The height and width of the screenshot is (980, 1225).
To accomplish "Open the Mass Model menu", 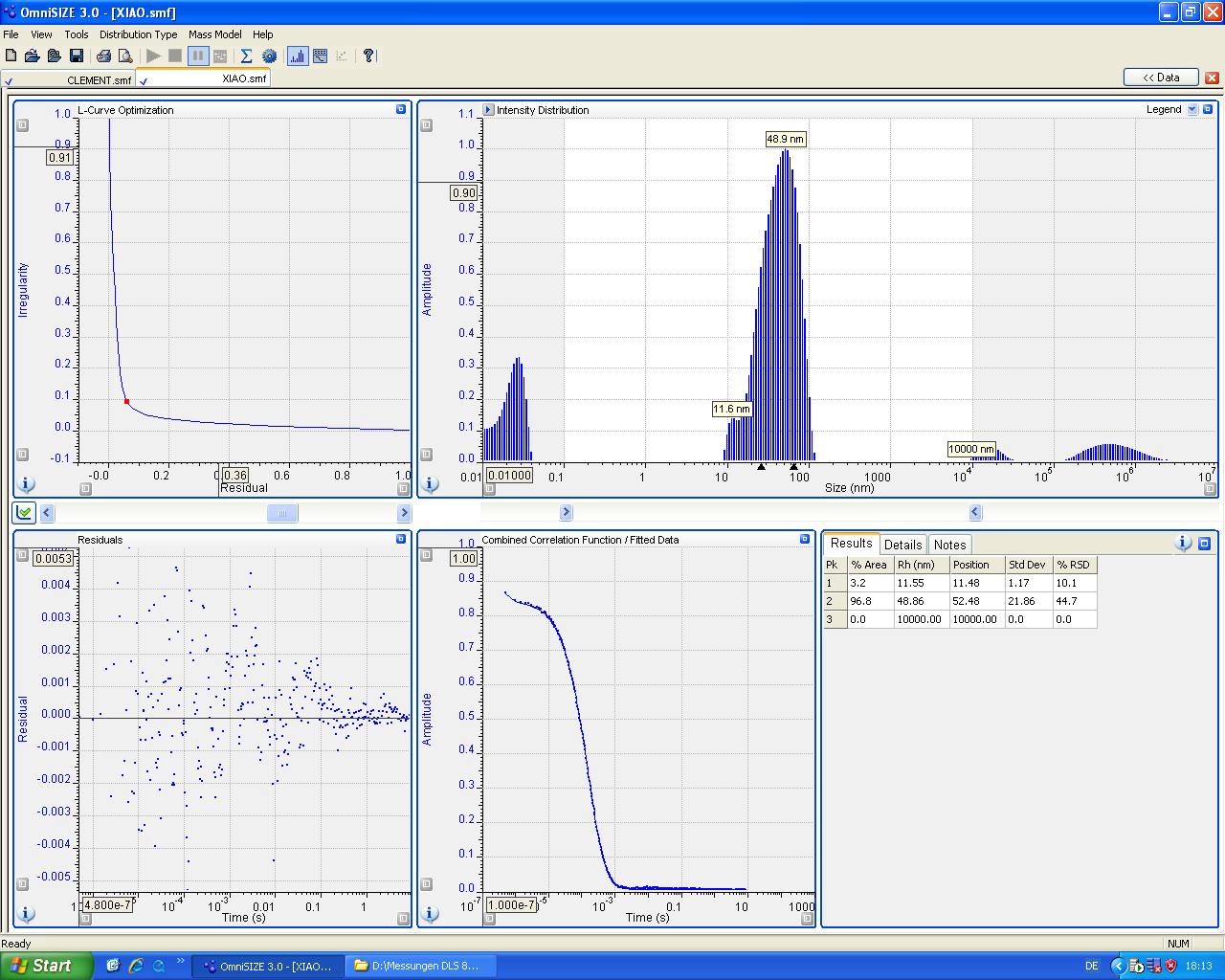I will 214,34.
